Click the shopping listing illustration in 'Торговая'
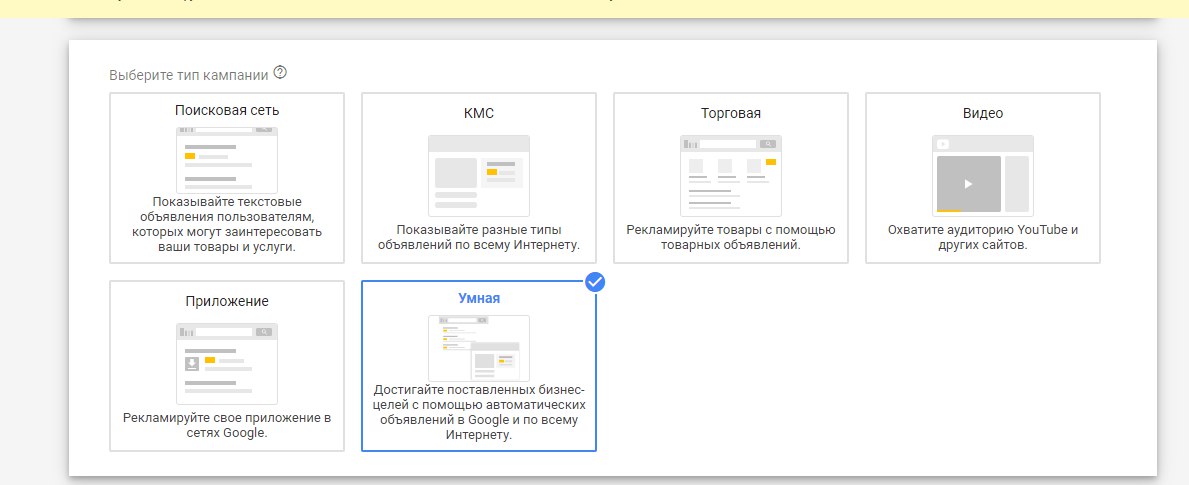Image resolution: width=1189 pixels, height=485 pixels. tap(730, 176)
